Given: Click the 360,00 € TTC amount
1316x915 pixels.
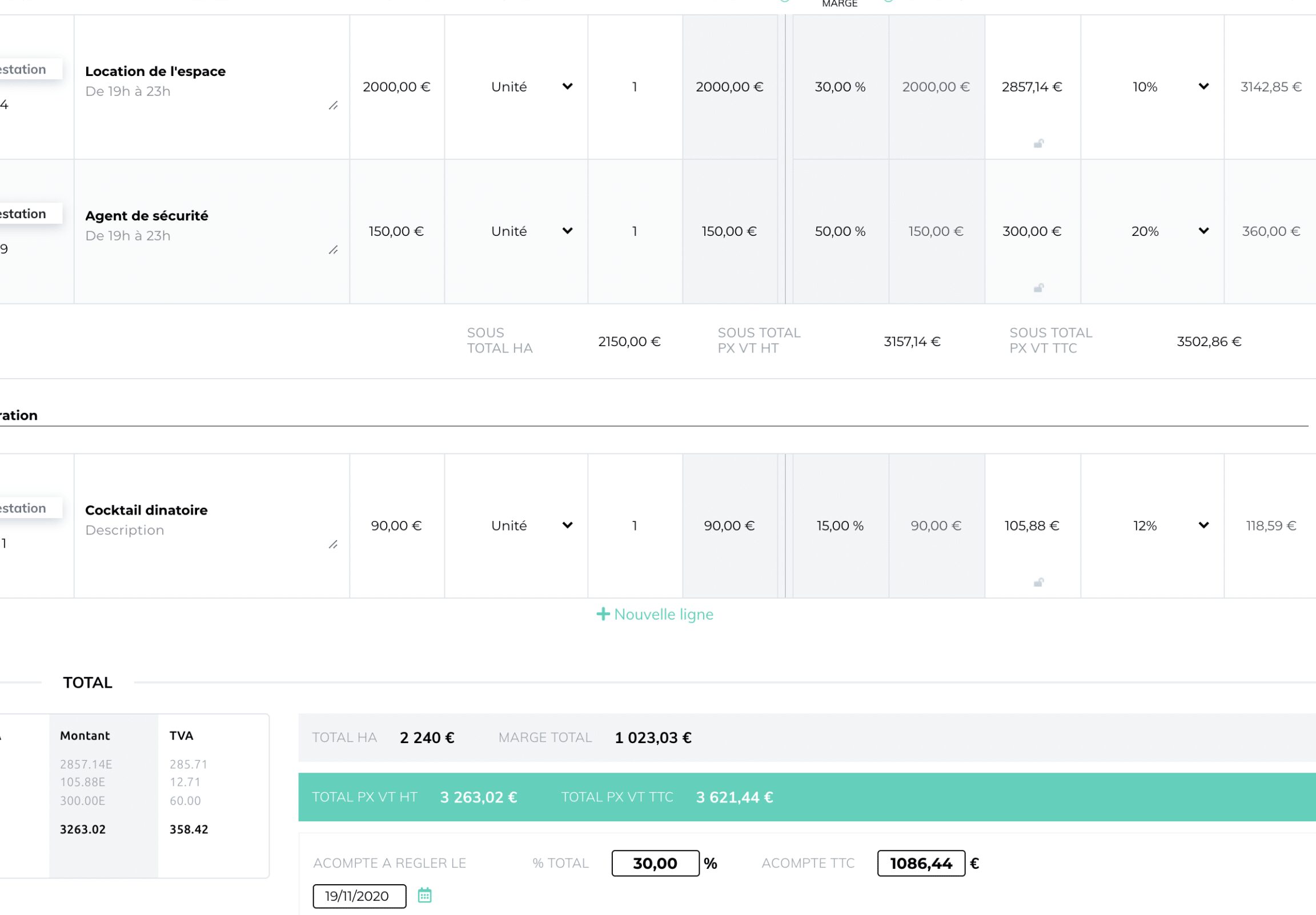Looking at the screenshot, I should [1271, 232].
